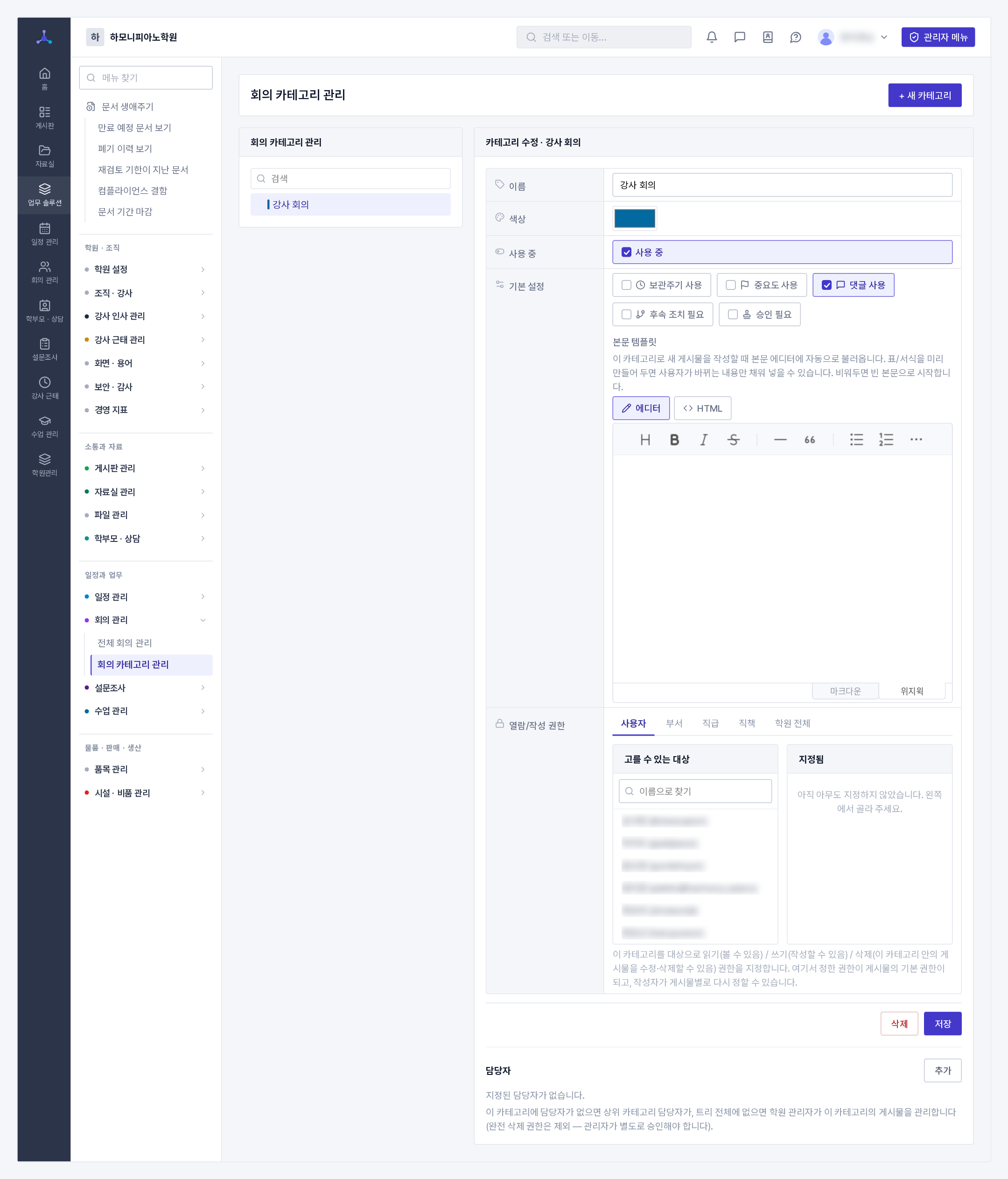The image size is (1008, 1179).
Task: Open the blue 색상 color swatch
Action: pyautogui.click(x=635, y=218)
